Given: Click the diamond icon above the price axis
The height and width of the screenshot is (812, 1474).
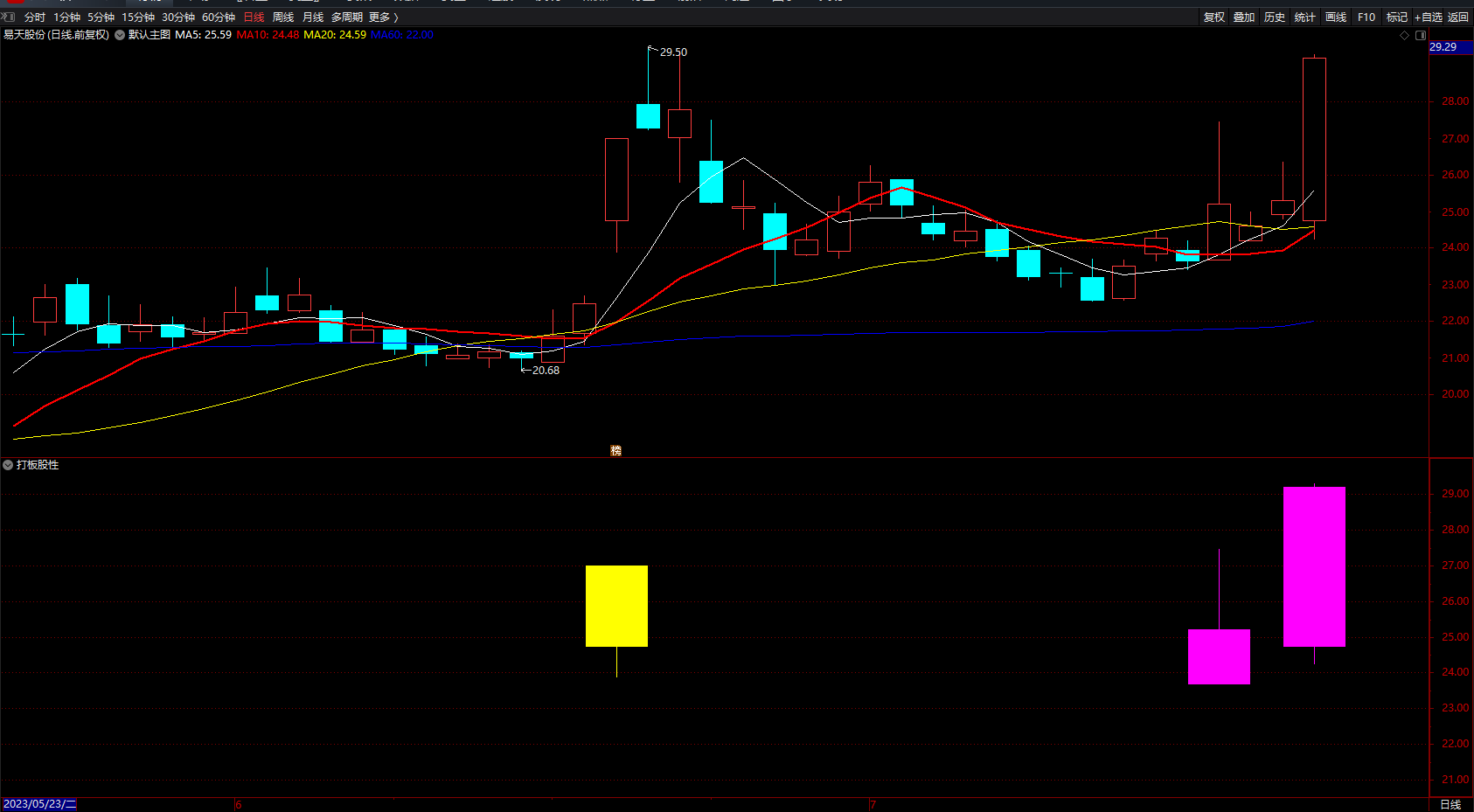Looking at the screenshot, I should coord(1405,35).
